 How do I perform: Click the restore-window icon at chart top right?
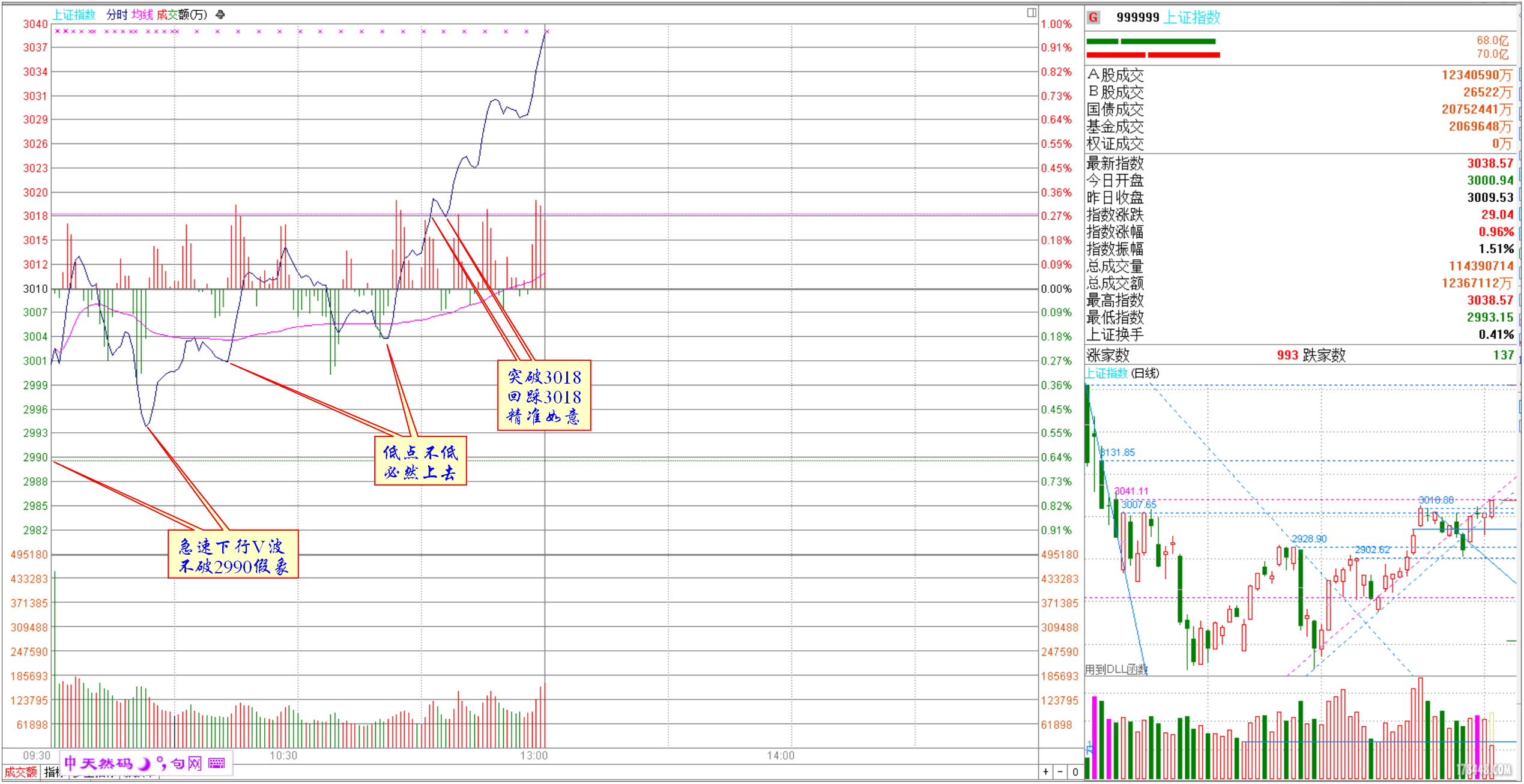[x=1031, y=13]
